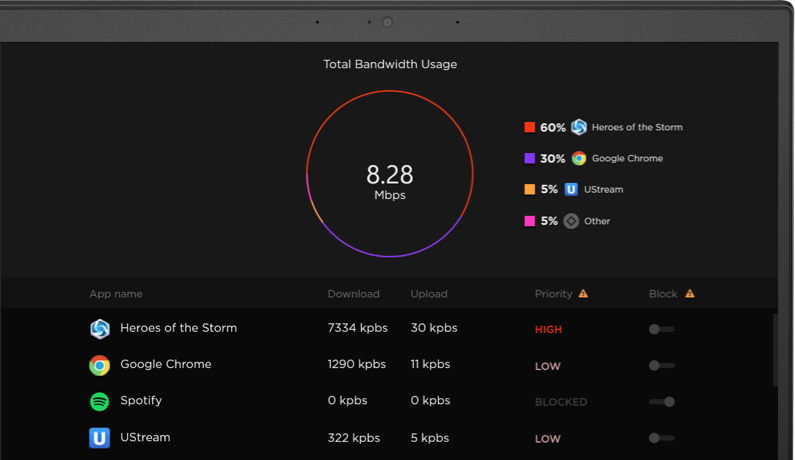Viewport: 795px width, 460px height.
Task: Toggle block for Heroes of the Storm
Action: click(662, 329)
